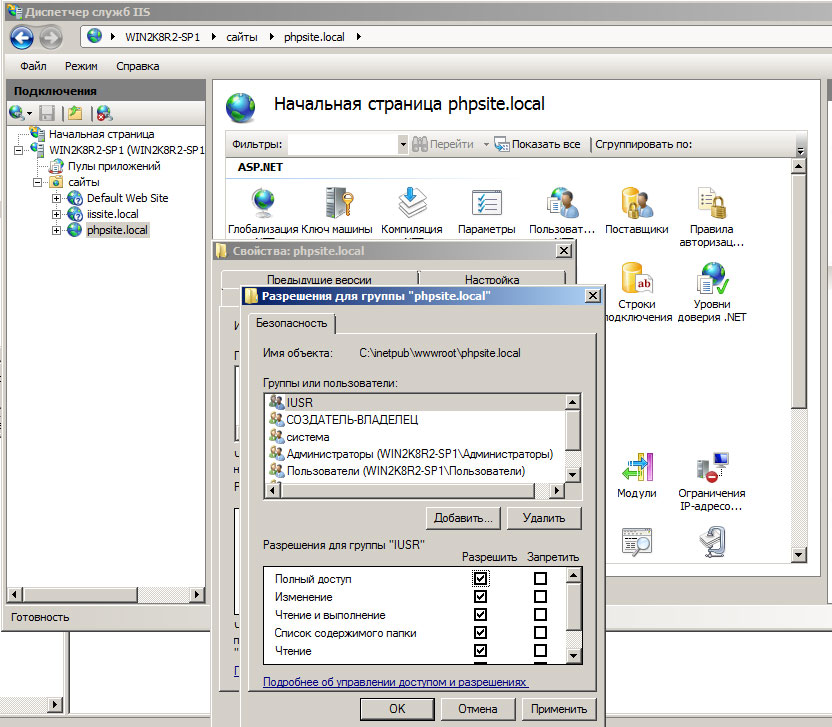The width and height of the screenshot is (832, 727).
Task: Select the Безопасность tab
Action: coord(291,323)
